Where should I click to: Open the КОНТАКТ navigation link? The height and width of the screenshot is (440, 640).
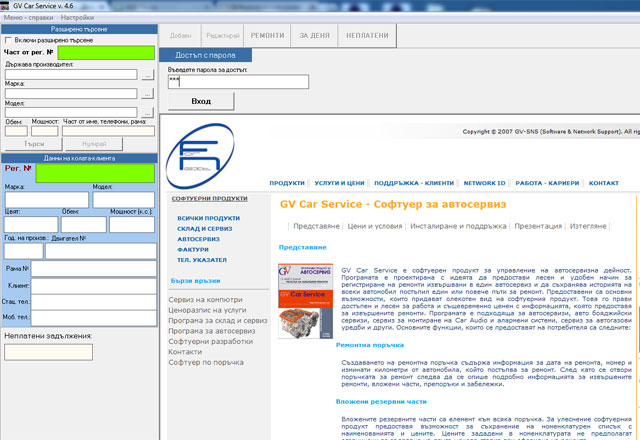coord(604,183)
